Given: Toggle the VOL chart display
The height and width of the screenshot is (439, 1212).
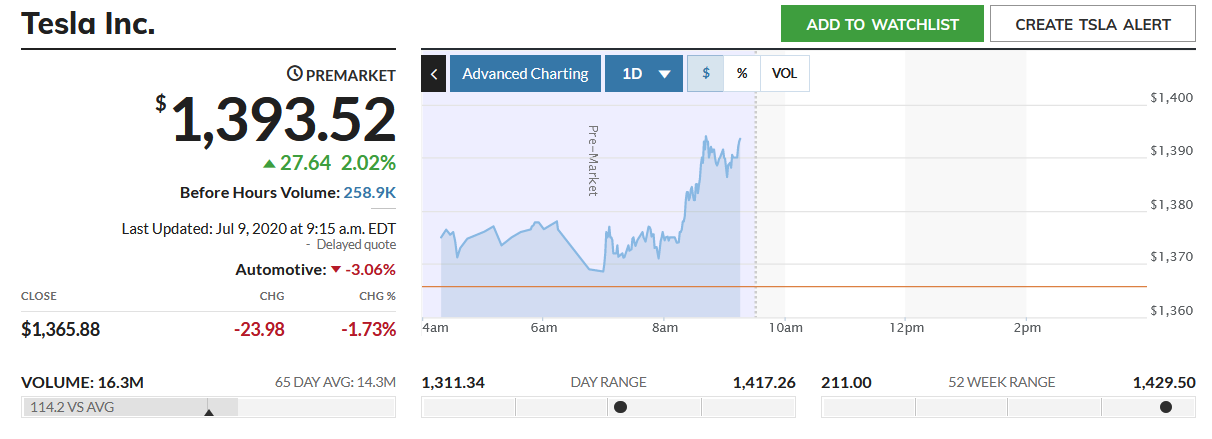Looking at the screenshot, I should pos(785,74).
